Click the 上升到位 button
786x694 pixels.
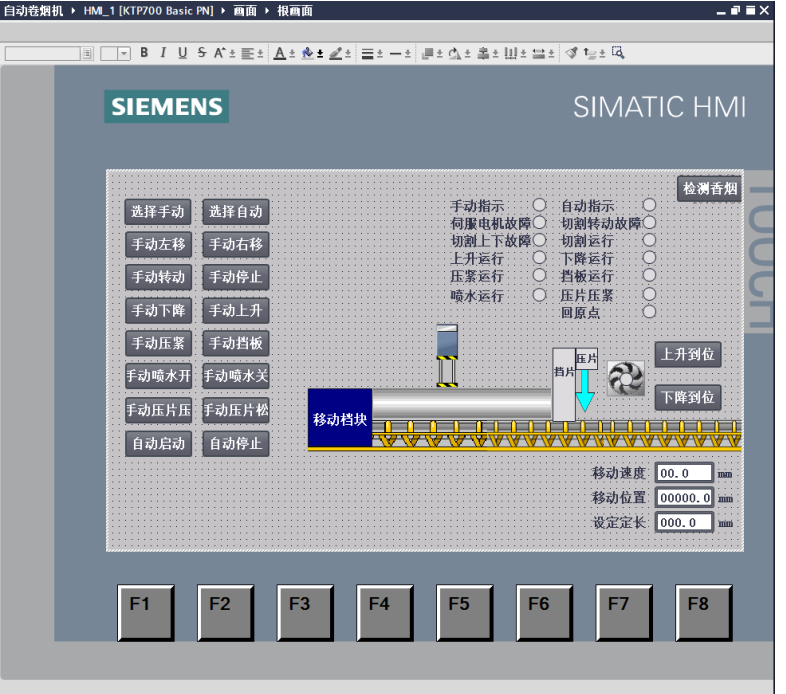coord(688,355)
